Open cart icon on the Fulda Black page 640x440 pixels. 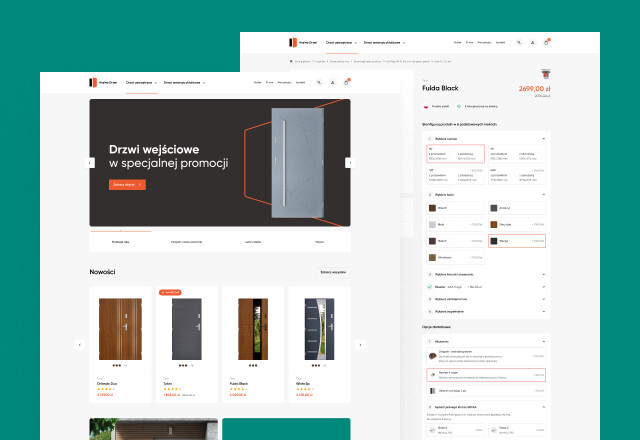point(546,43)
